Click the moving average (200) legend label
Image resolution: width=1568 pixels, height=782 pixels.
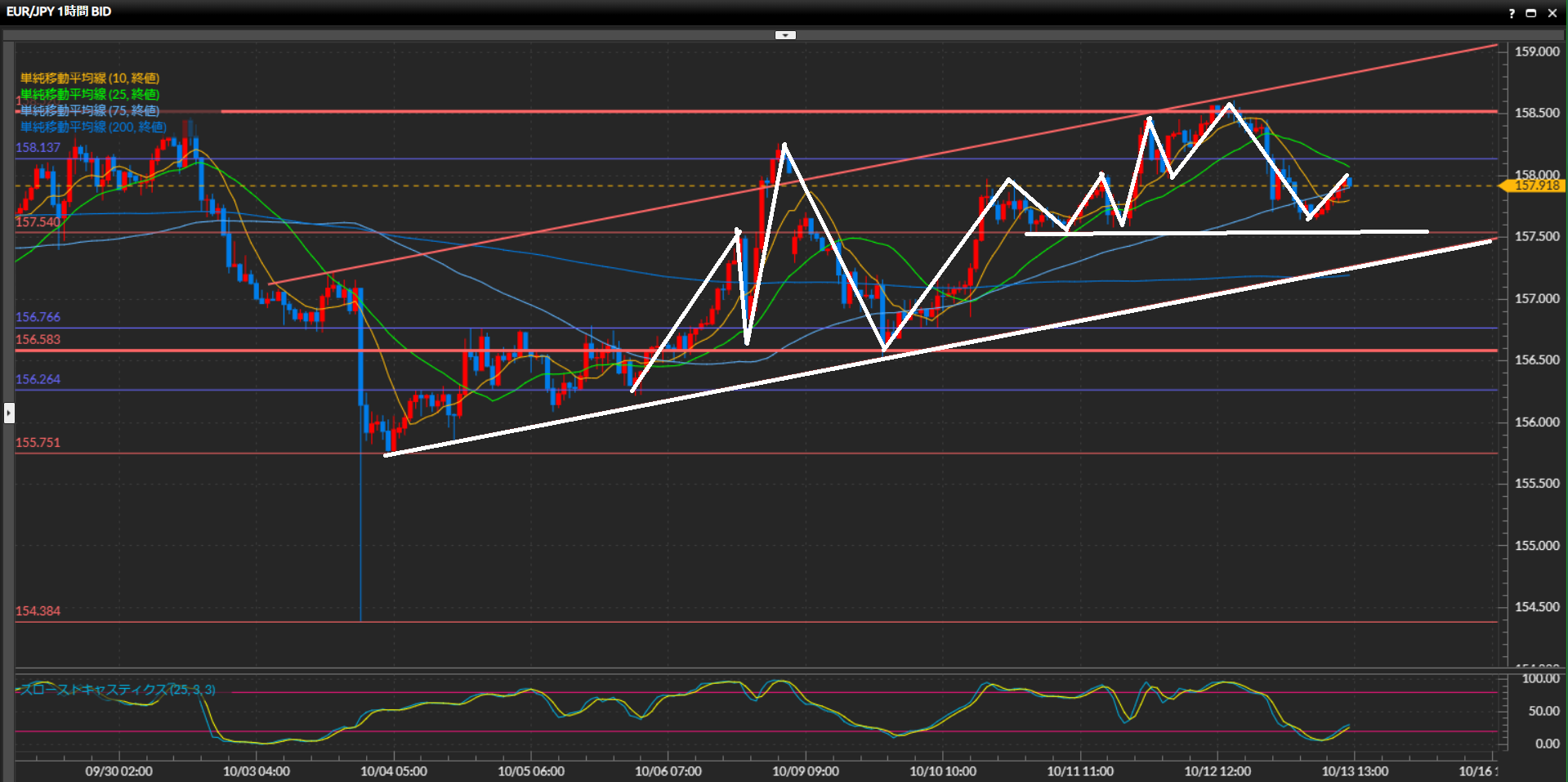(93, 127)
